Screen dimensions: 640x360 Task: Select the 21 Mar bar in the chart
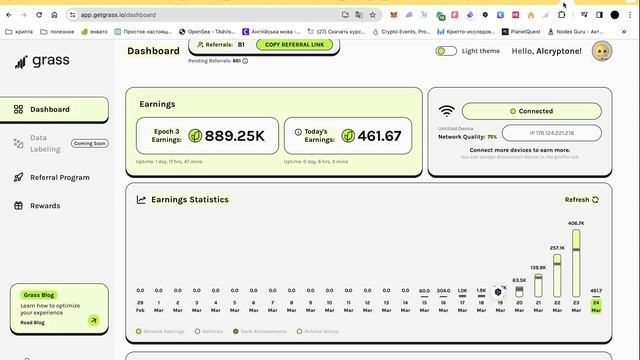tap(538, 286)
